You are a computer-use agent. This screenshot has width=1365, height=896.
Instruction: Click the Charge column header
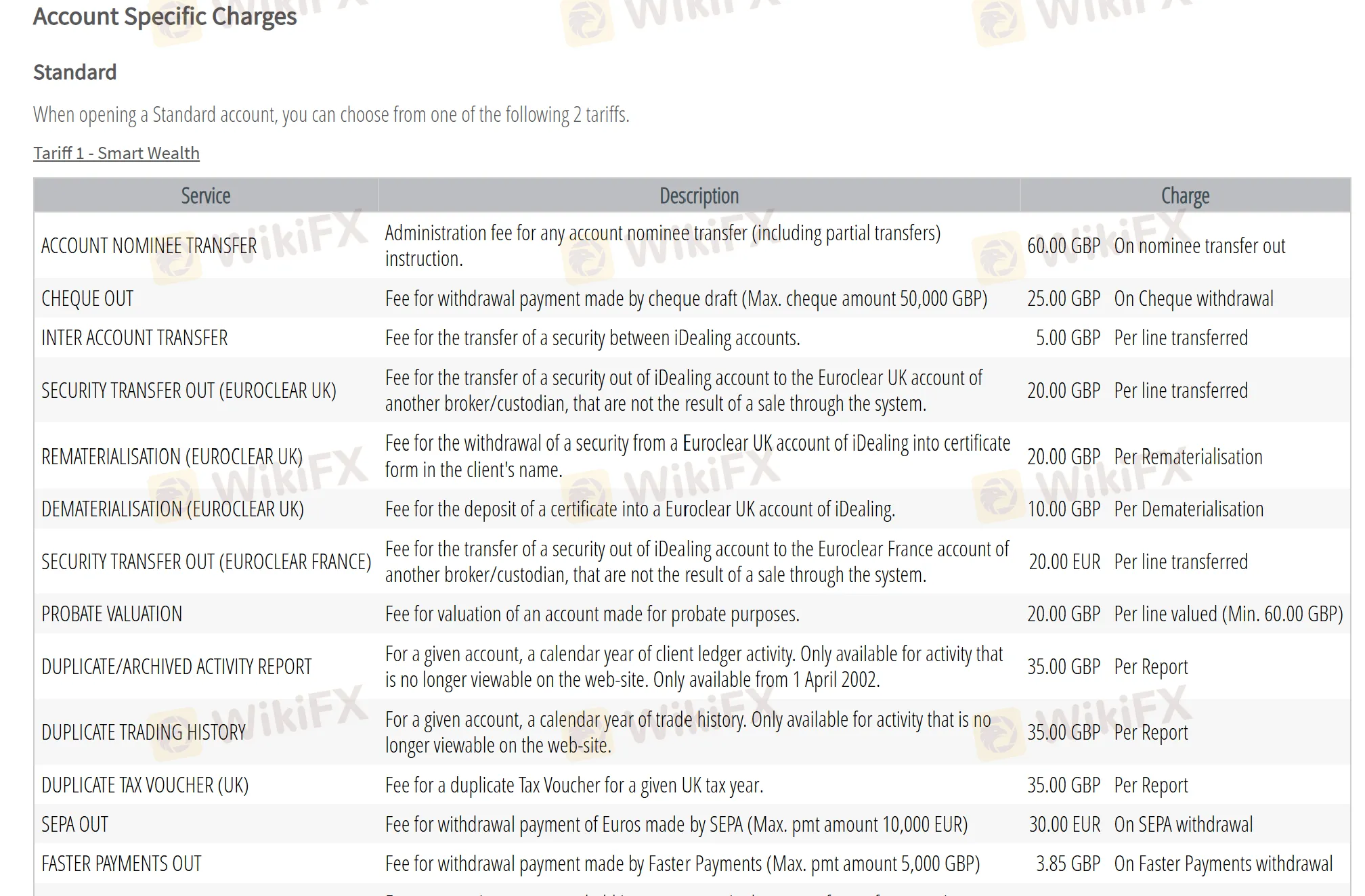point(1185,196)
